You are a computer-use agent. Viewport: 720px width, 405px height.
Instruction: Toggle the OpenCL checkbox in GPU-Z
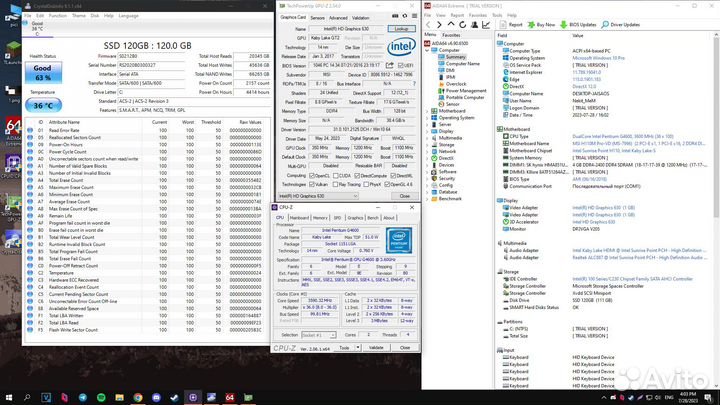312,176
